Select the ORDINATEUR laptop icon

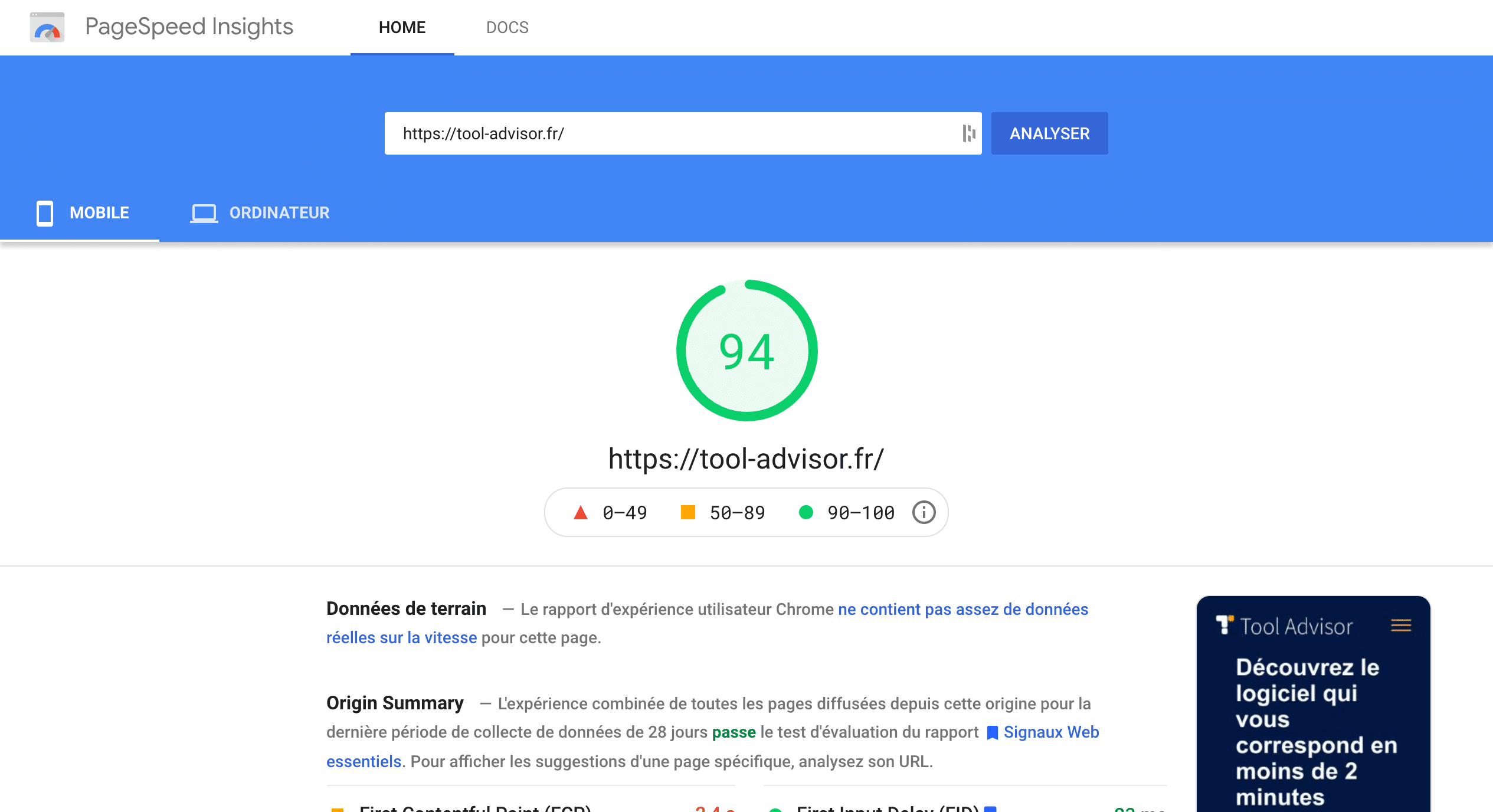204,213
